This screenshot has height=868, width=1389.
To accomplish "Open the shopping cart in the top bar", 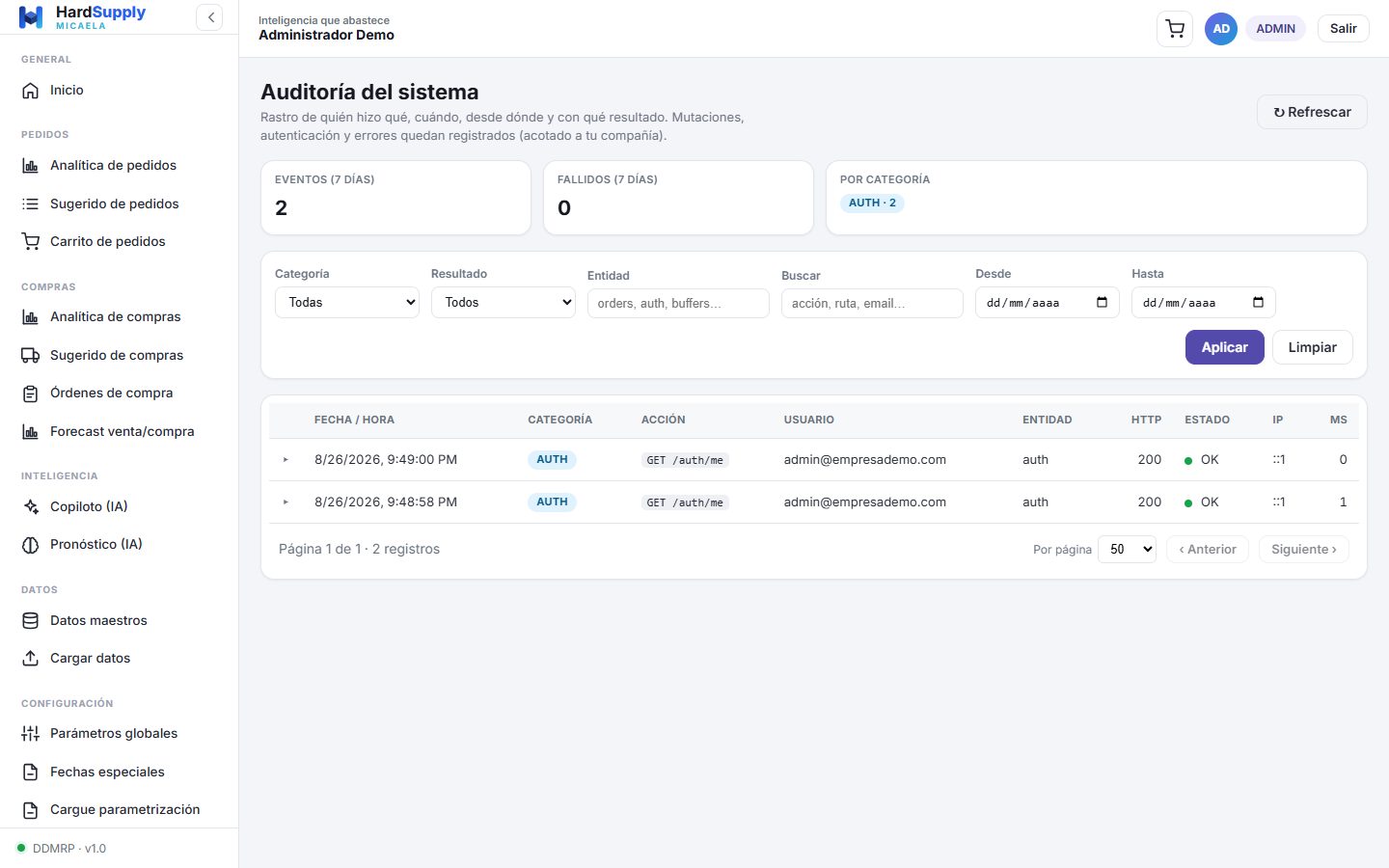I will click(1175, 28).
